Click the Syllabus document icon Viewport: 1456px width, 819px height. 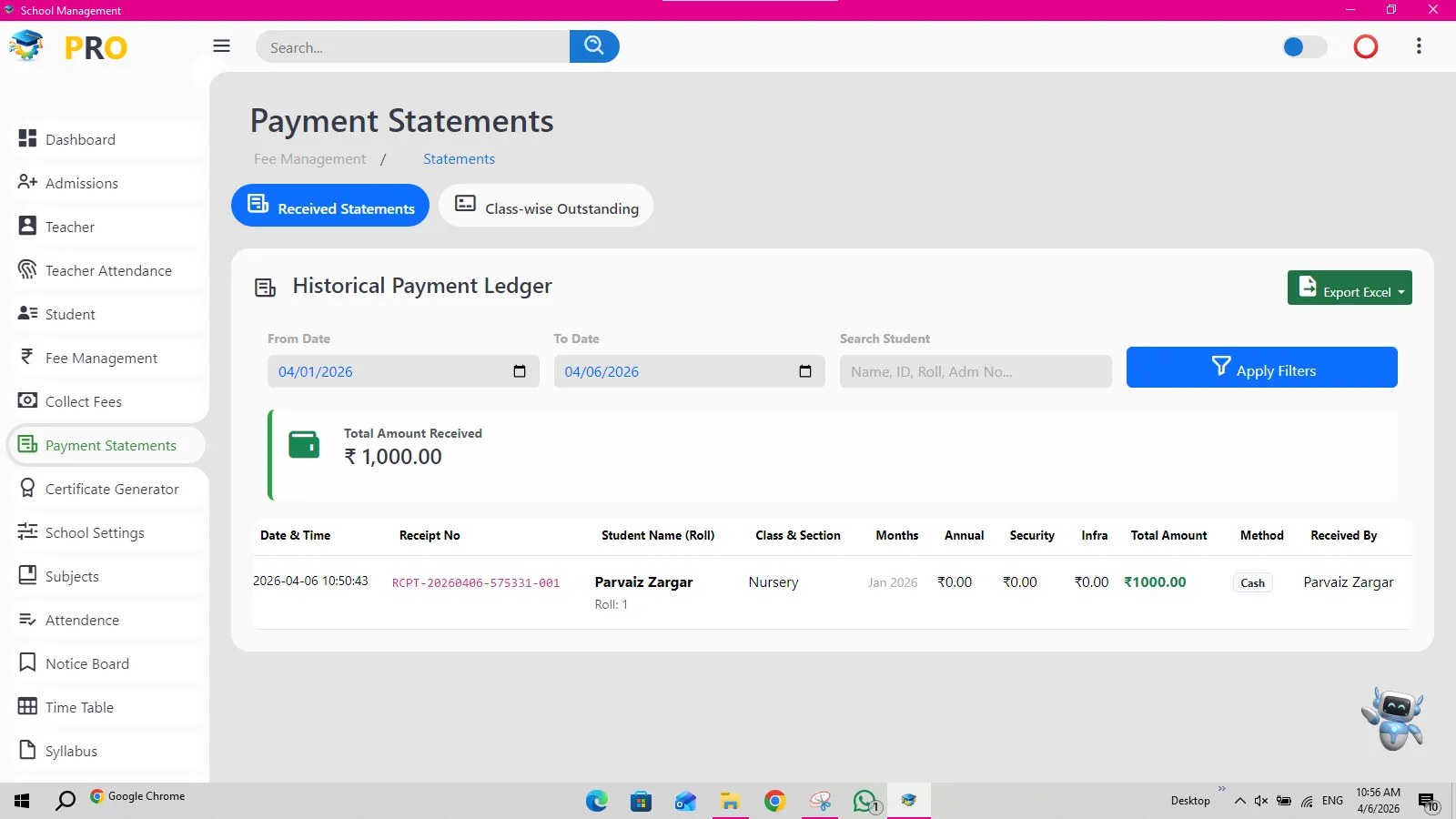27,750
